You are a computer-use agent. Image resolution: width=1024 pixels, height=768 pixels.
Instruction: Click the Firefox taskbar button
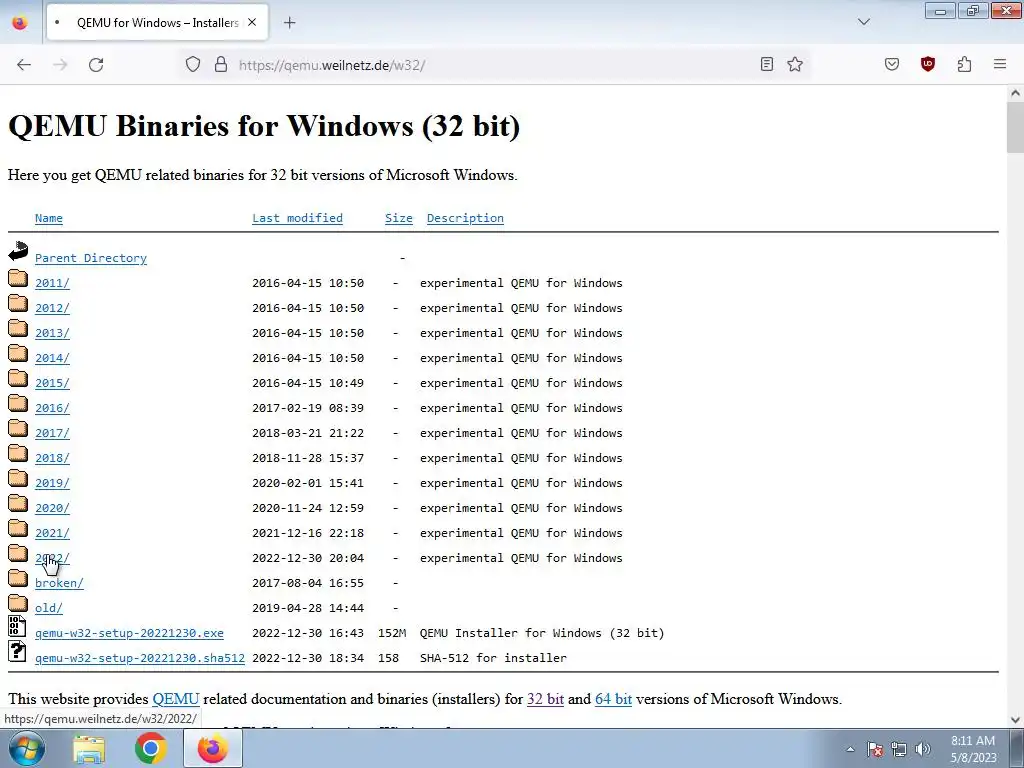[213, 748]
